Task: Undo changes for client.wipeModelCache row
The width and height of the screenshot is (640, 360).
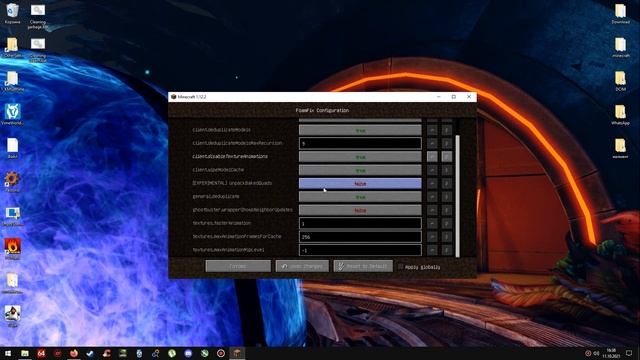Action: tap(432, 170)
